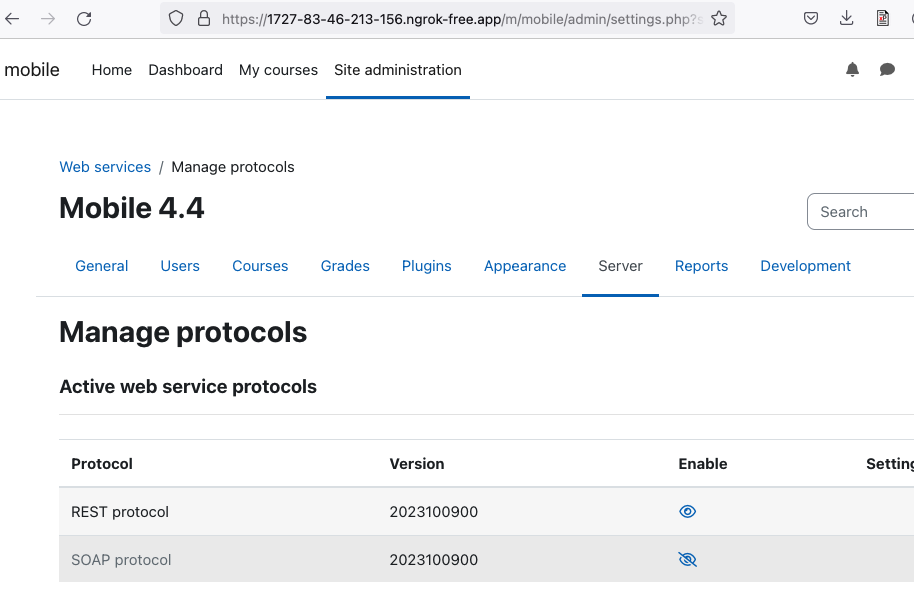This screenshot has width=914, height=602.
Task: Click the mobile site name link
Action: (x=31, y=70)
